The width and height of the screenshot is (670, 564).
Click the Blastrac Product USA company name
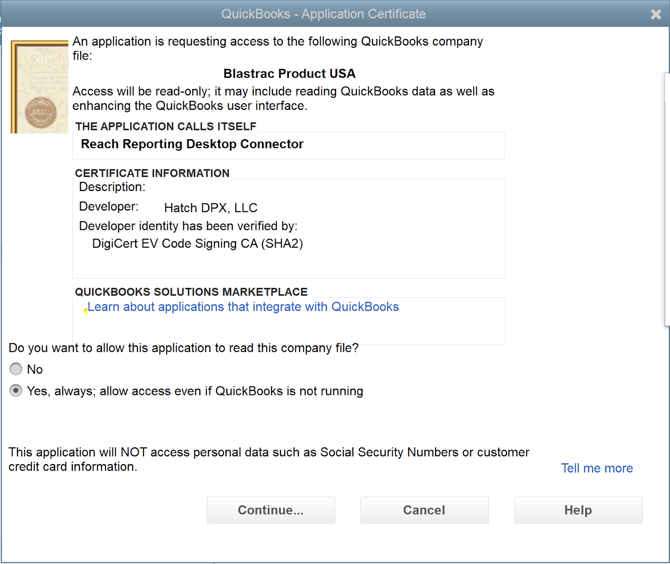[289, 74]
